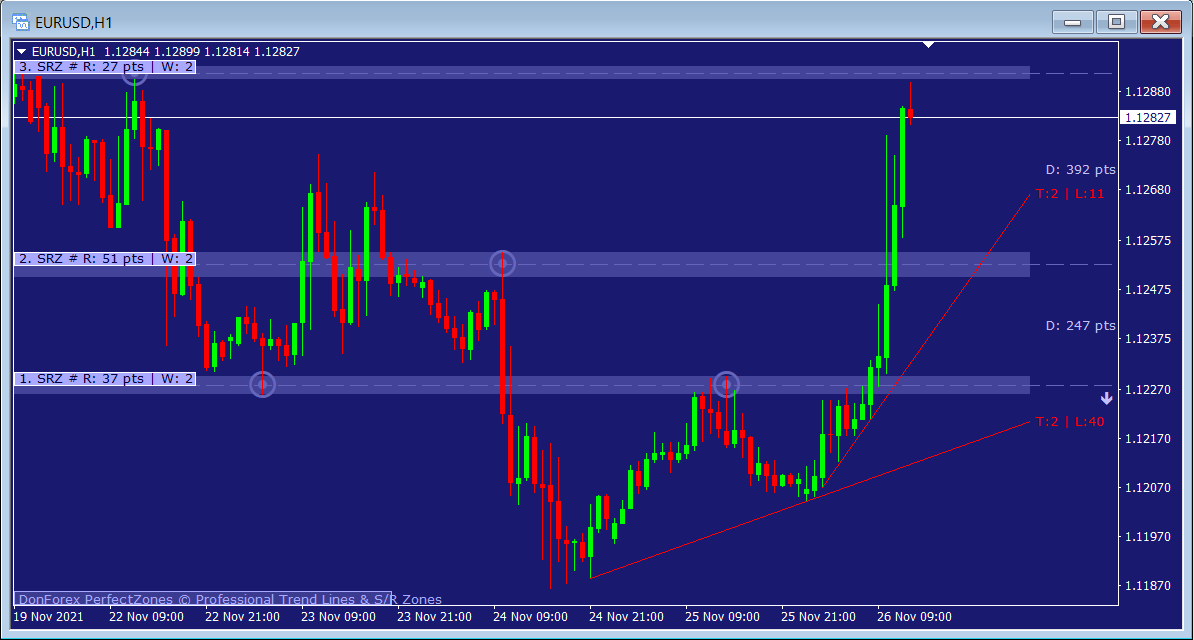Select the '2. SRZ # R: 51 pts' label
This screenshot has width=1194, height=640.
[105, 259]
